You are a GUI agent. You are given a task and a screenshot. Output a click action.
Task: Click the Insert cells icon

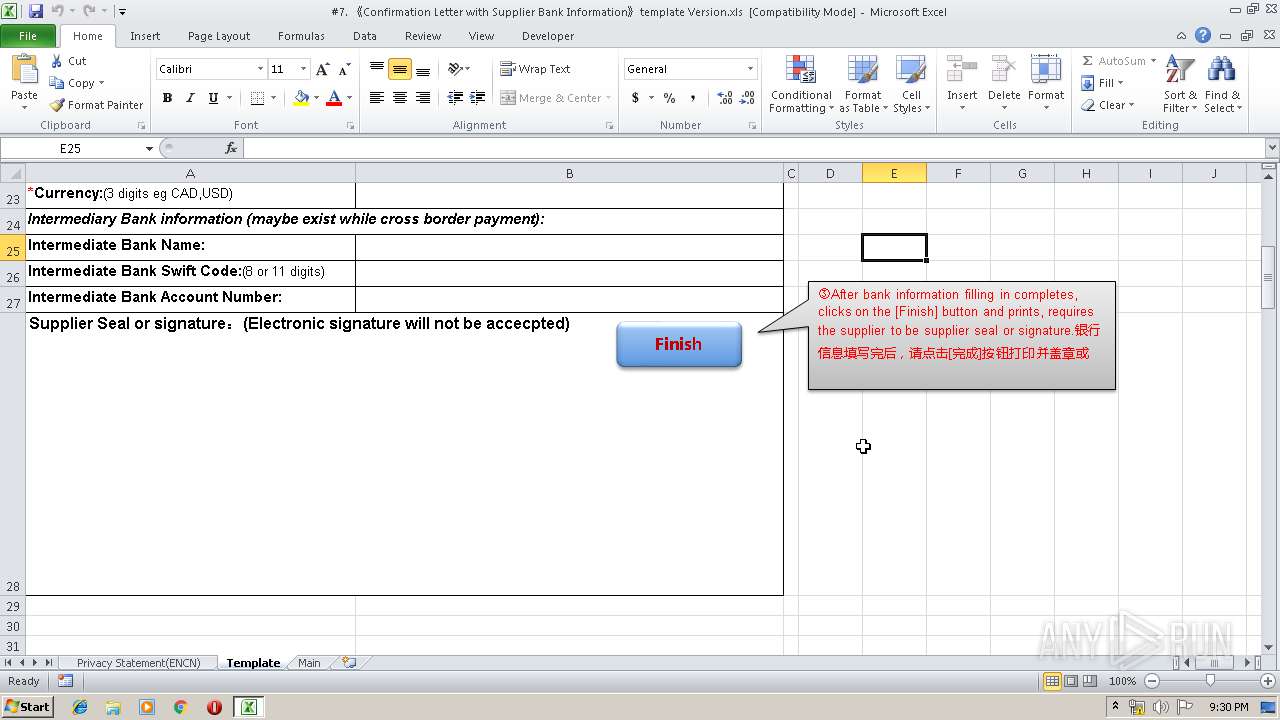(962, 70)
